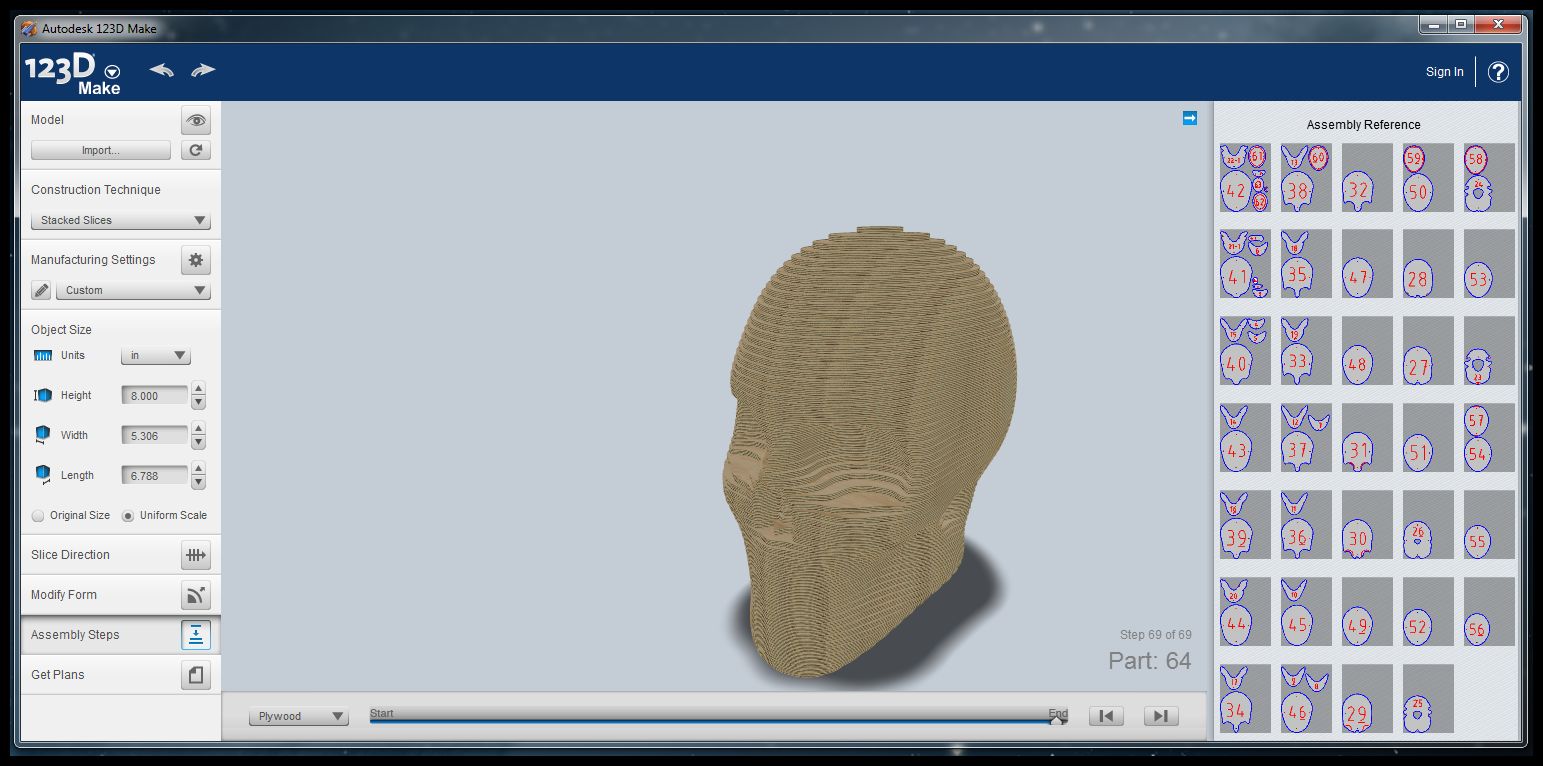Select assembly sheet with part 47

tap(1367, 264)
